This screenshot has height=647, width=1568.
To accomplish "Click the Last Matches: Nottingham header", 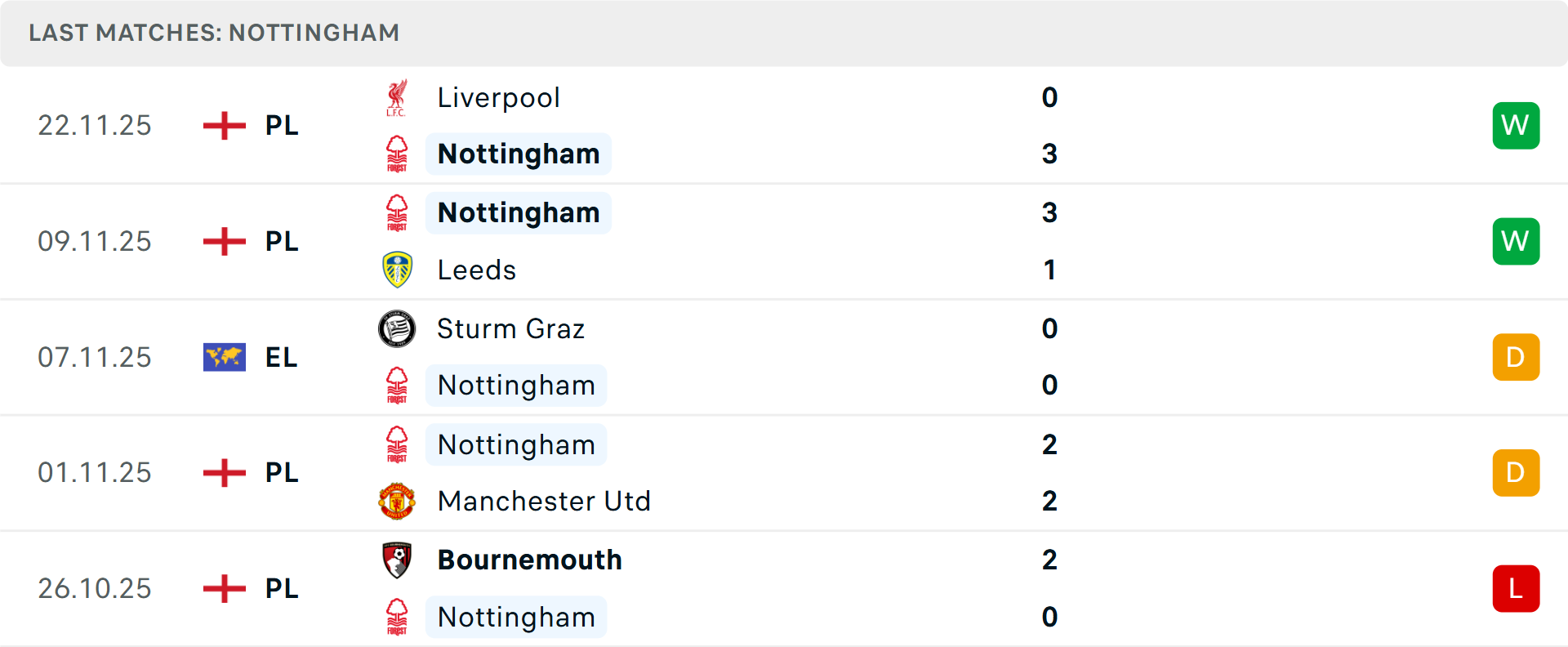I will point(214,33).
